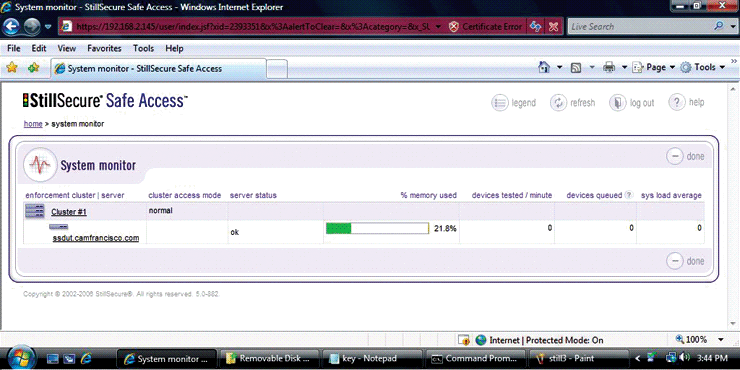Image resolution: width=740 pixels, height=370 pixels.
Task: Click the Add to Favorites star icon
Action: point(33,68)
